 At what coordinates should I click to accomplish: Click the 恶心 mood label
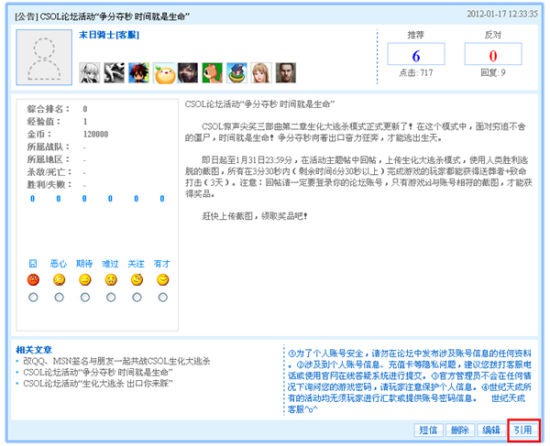59,264
